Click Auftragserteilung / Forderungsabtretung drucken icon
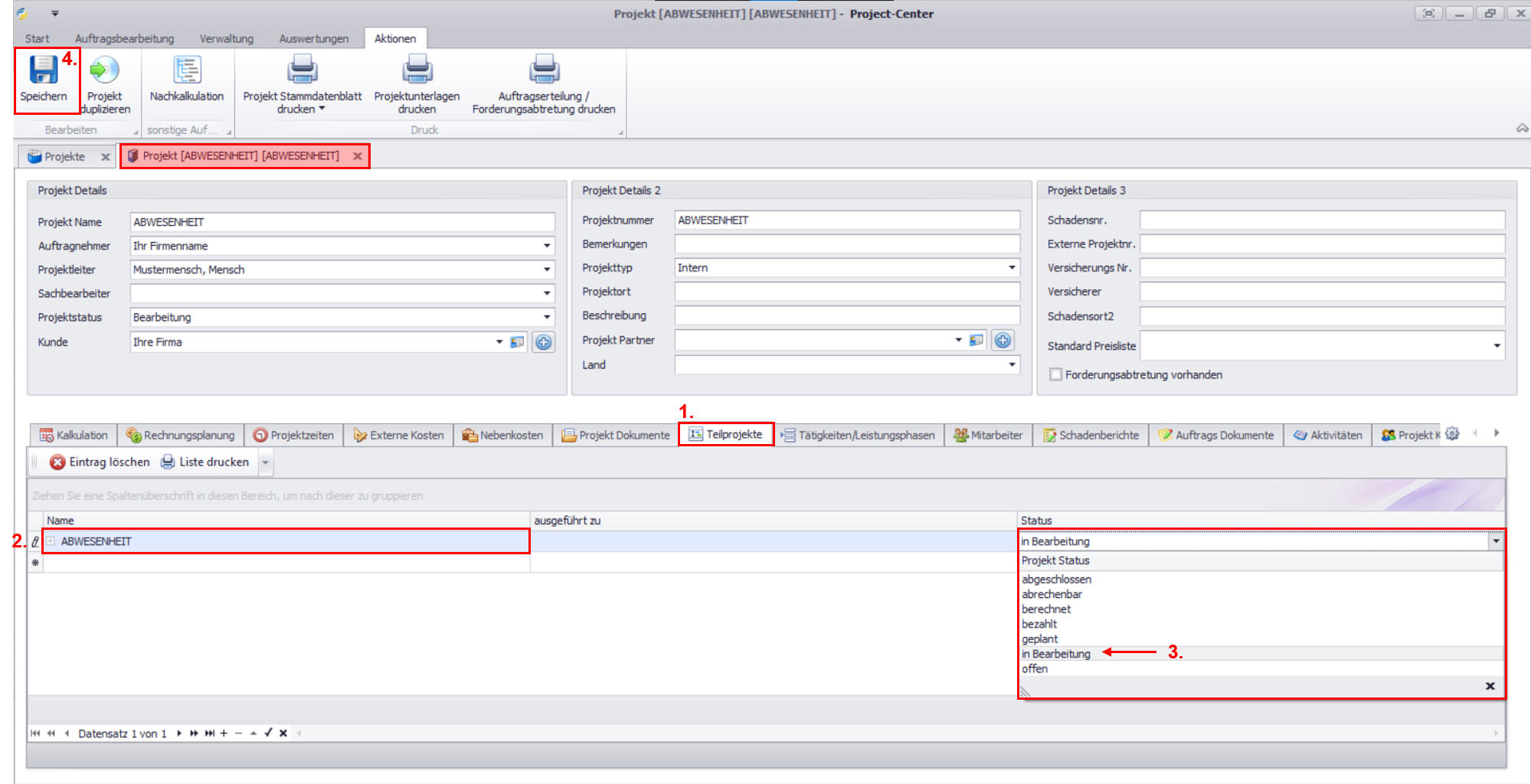1531x784 pixels. tap(544, 70)
